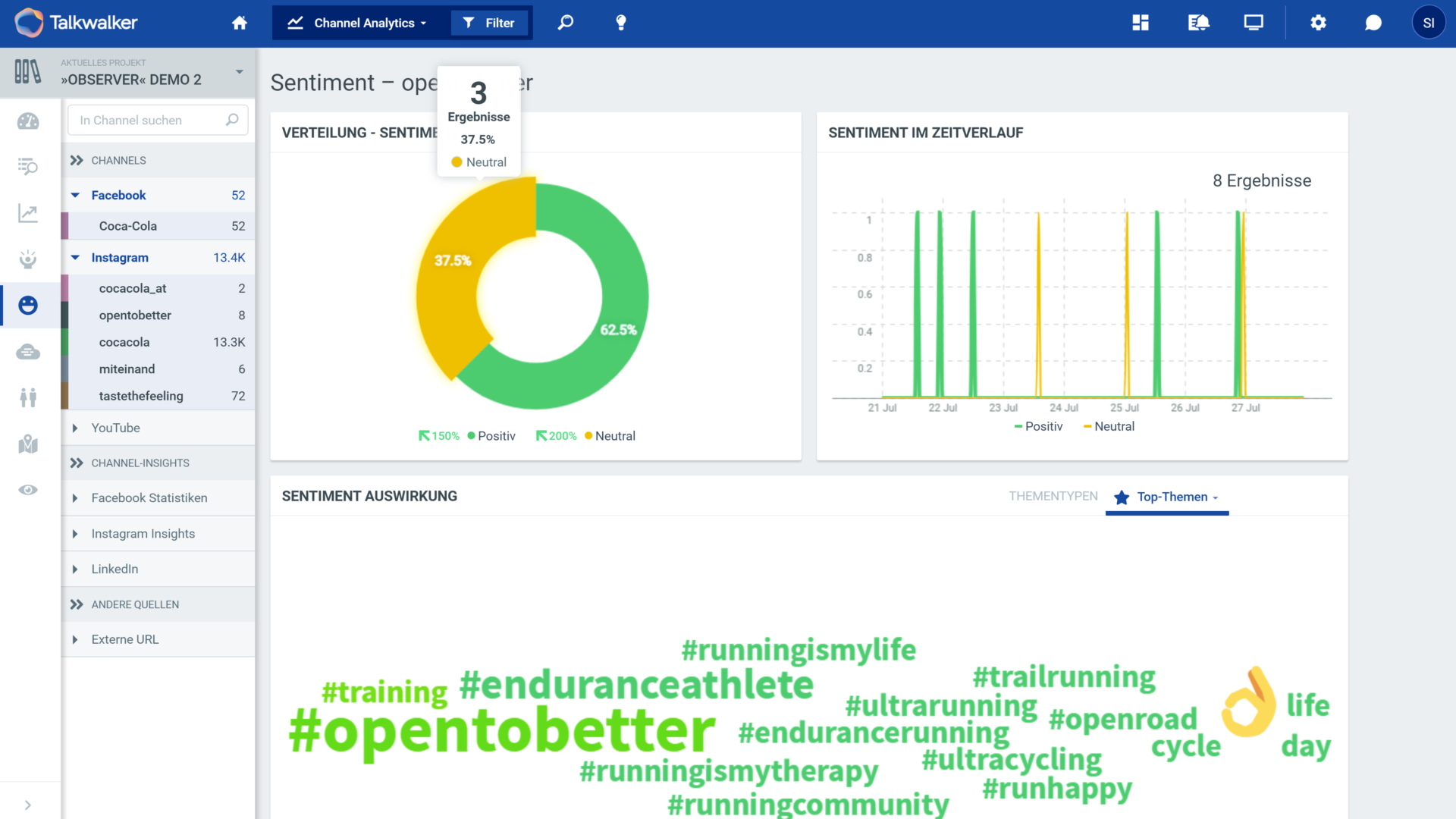1456x819 pixels.
Task: Collapse the Facebook channel group
Action: tap(75, 195)
